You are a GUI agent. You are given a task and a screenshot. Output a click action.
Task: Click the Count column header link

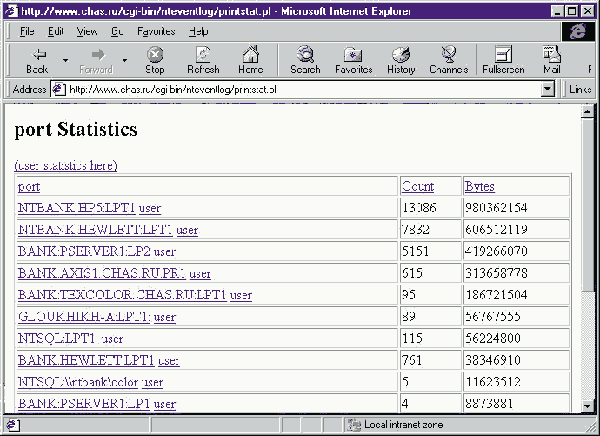coord(417,186)
